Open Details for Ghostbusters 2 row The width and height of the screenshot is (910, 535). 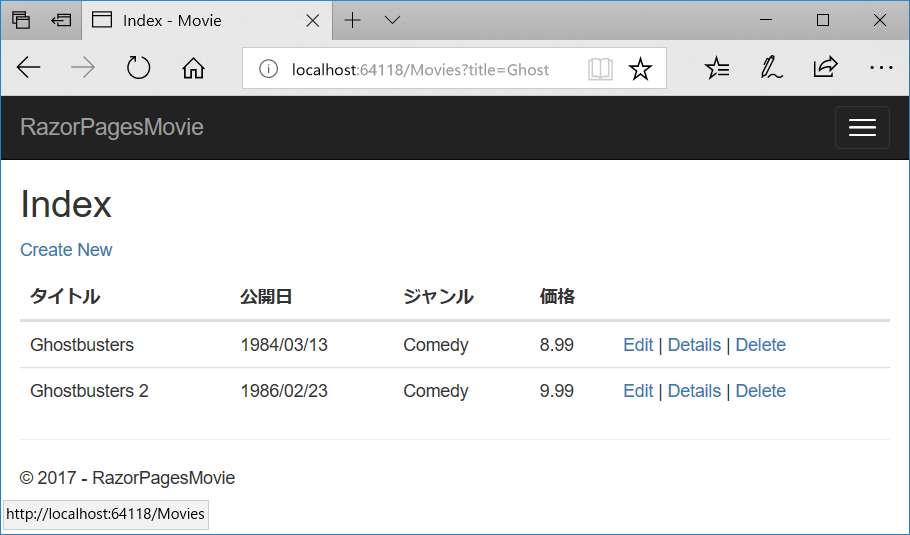694,391
